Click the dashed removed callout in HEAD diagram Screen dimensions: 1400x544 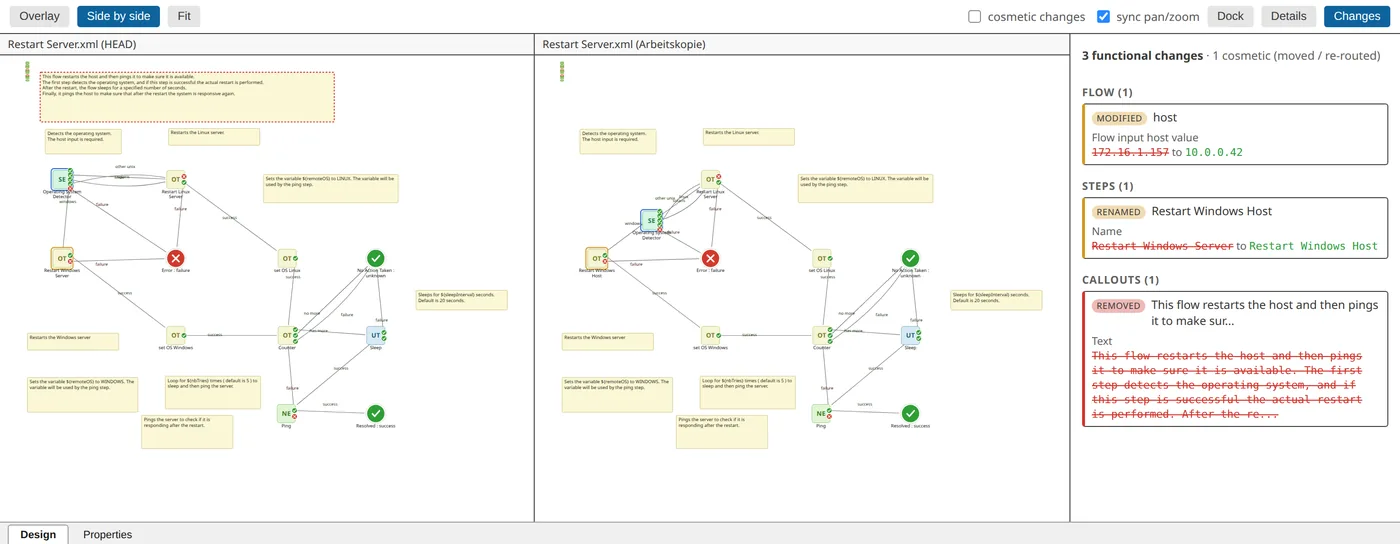coord(187,96)
